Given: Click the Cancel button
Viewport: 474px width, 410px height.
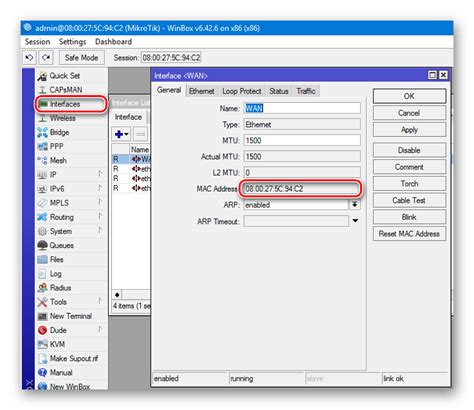Looking at the screenshot, I should click(409, 113).
